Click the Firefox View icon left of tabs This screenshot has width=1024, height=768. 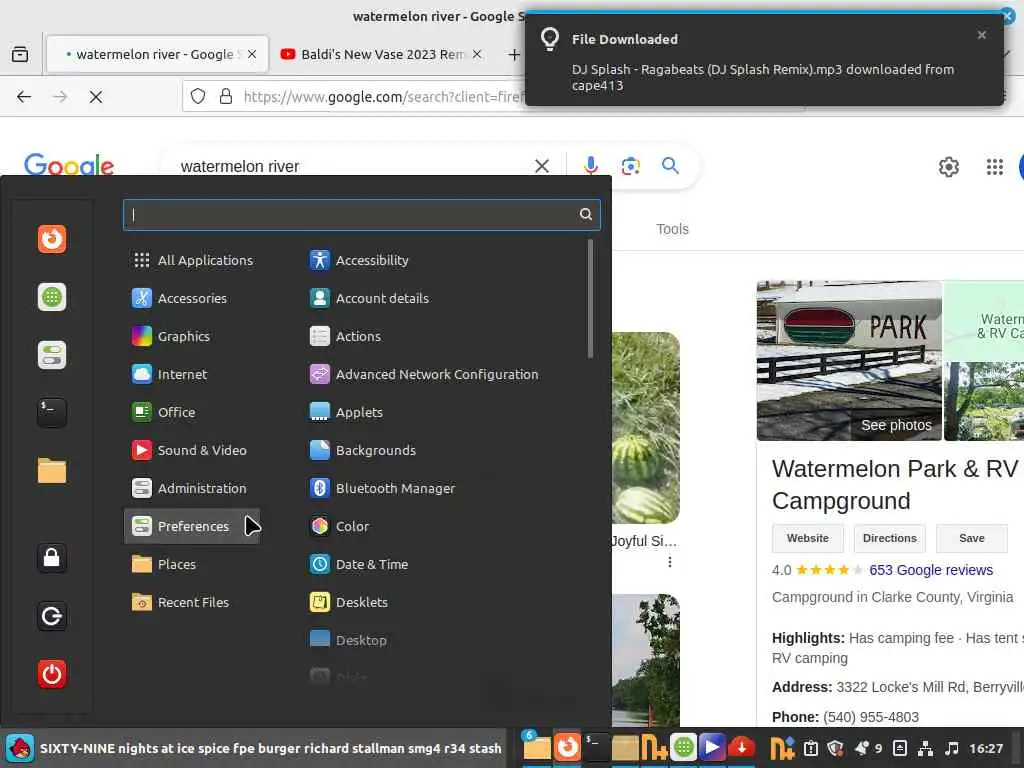20,54
